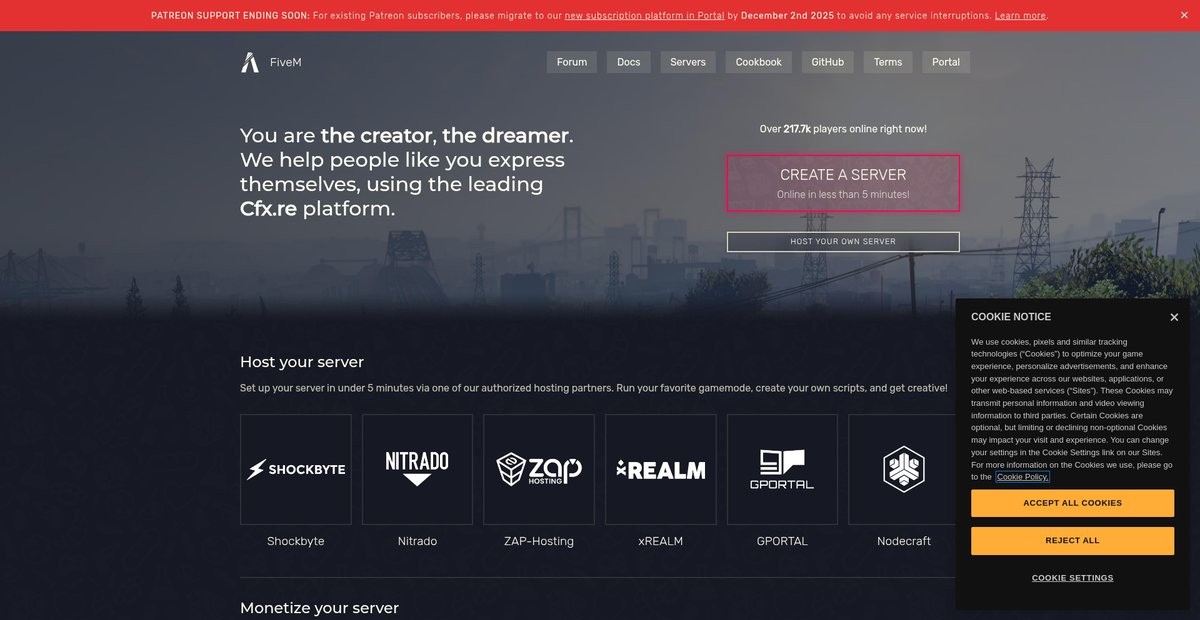The height and width of the screenshot is (620, 1200).
Task: Click the GPORTAL caption text
Action: point(782,541)
